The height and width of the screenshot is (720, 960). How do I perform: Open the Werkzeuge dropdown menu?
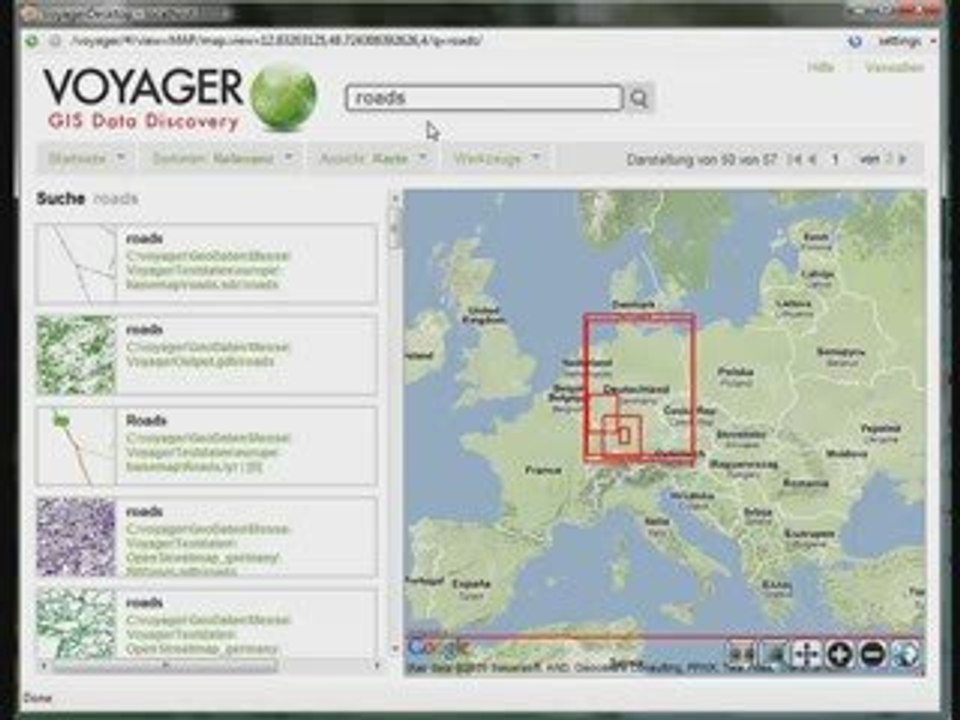pyautogui.click(x=497, y=159)
